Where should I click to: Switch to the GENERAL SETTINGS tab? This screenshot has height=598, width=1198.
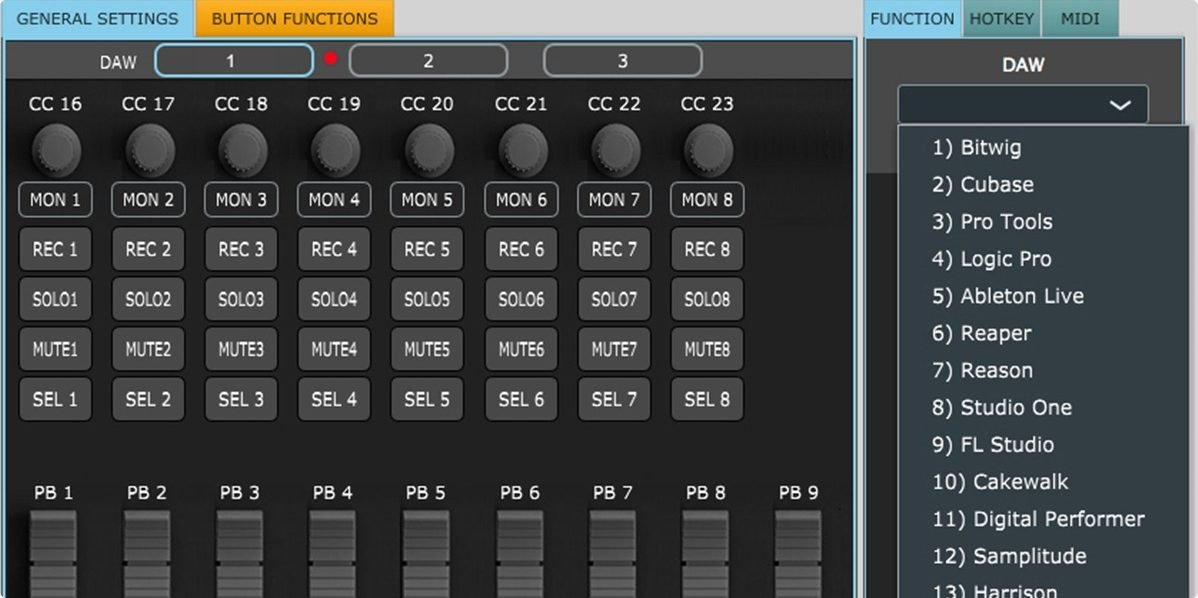(97, 18)
